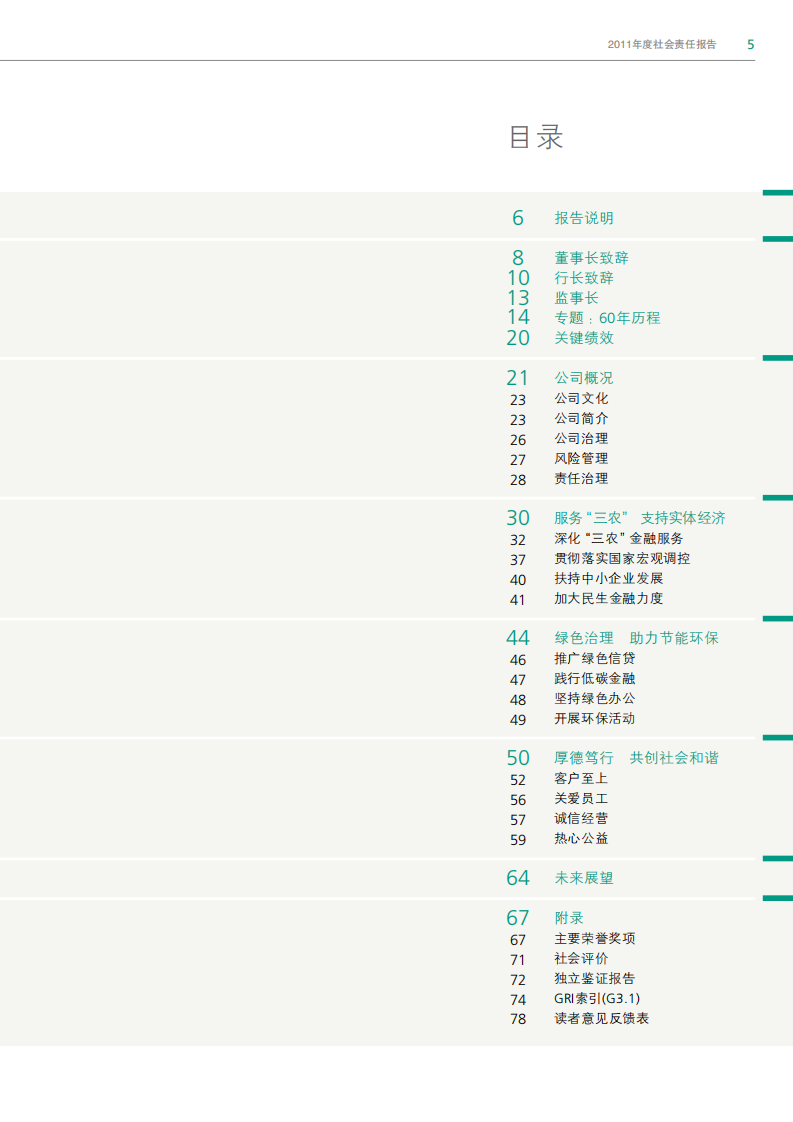Click the header text 2011年度社会责任报告

tap(662, 44)
